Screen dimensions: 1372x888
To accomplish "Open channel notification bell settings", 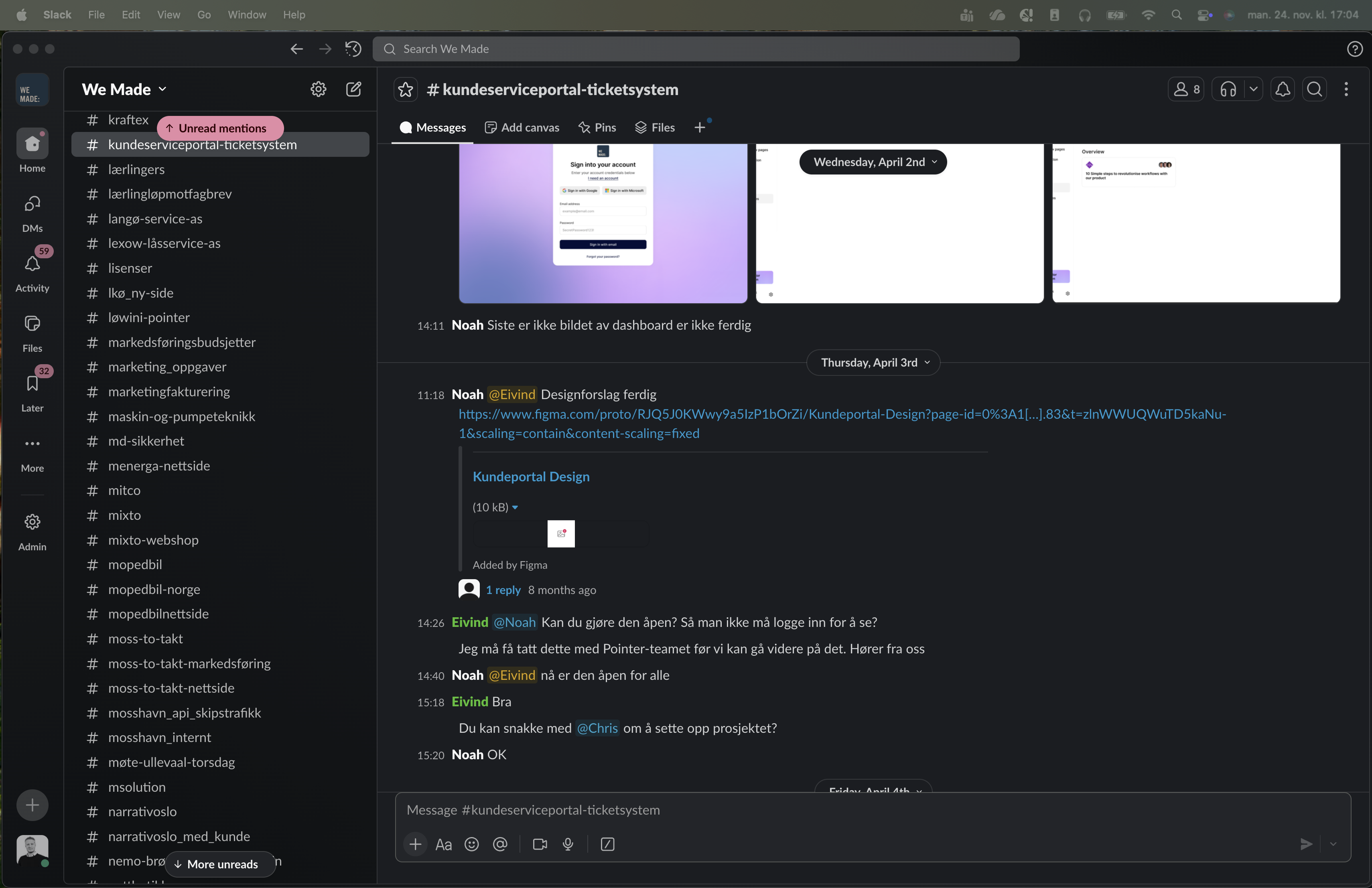I will pyautogui.click(x=1282, y=89).
